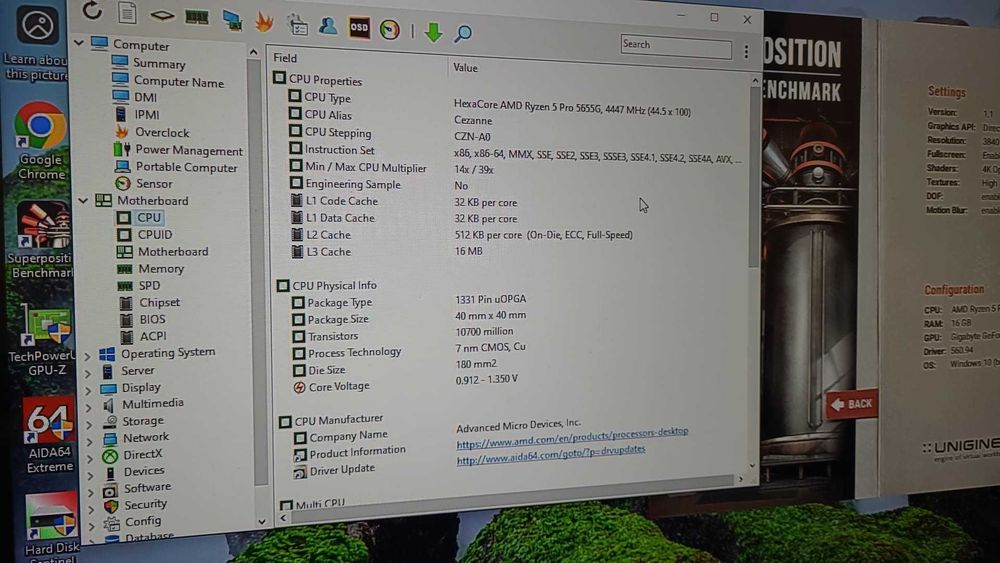Open Power Management tree item

(189, 150)
